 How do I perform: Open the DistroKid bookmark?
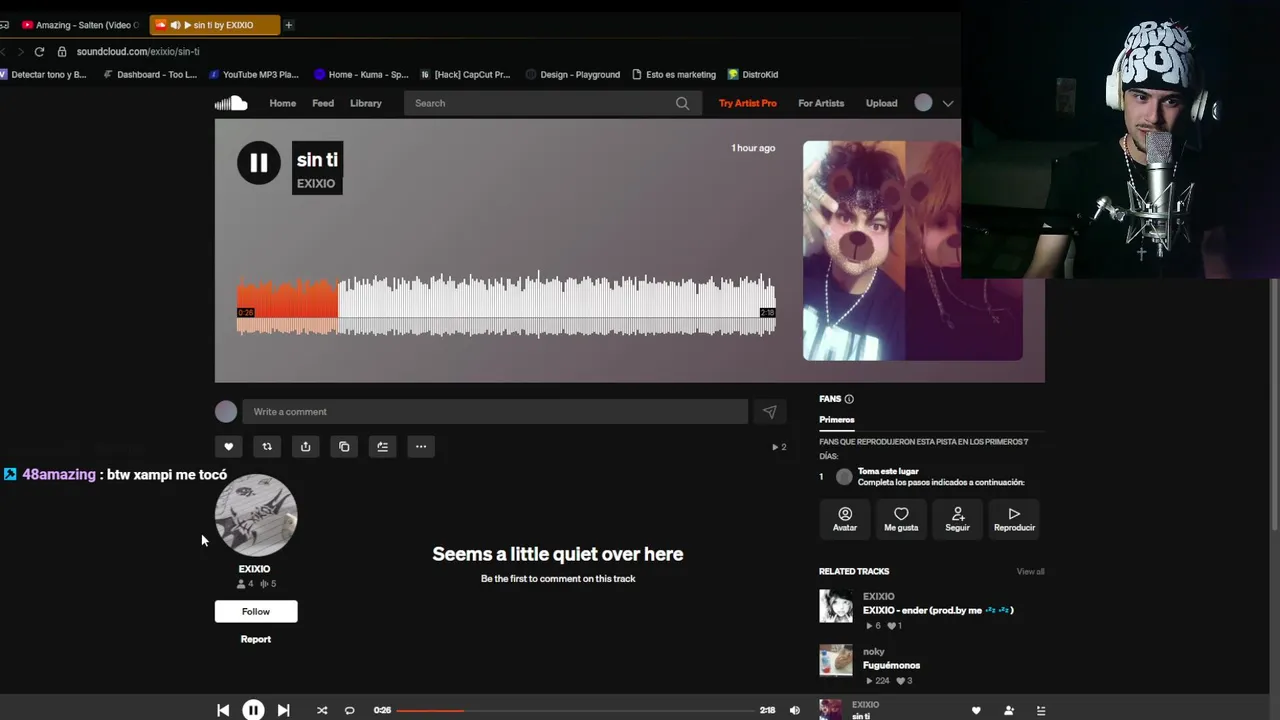coord(753,74)
